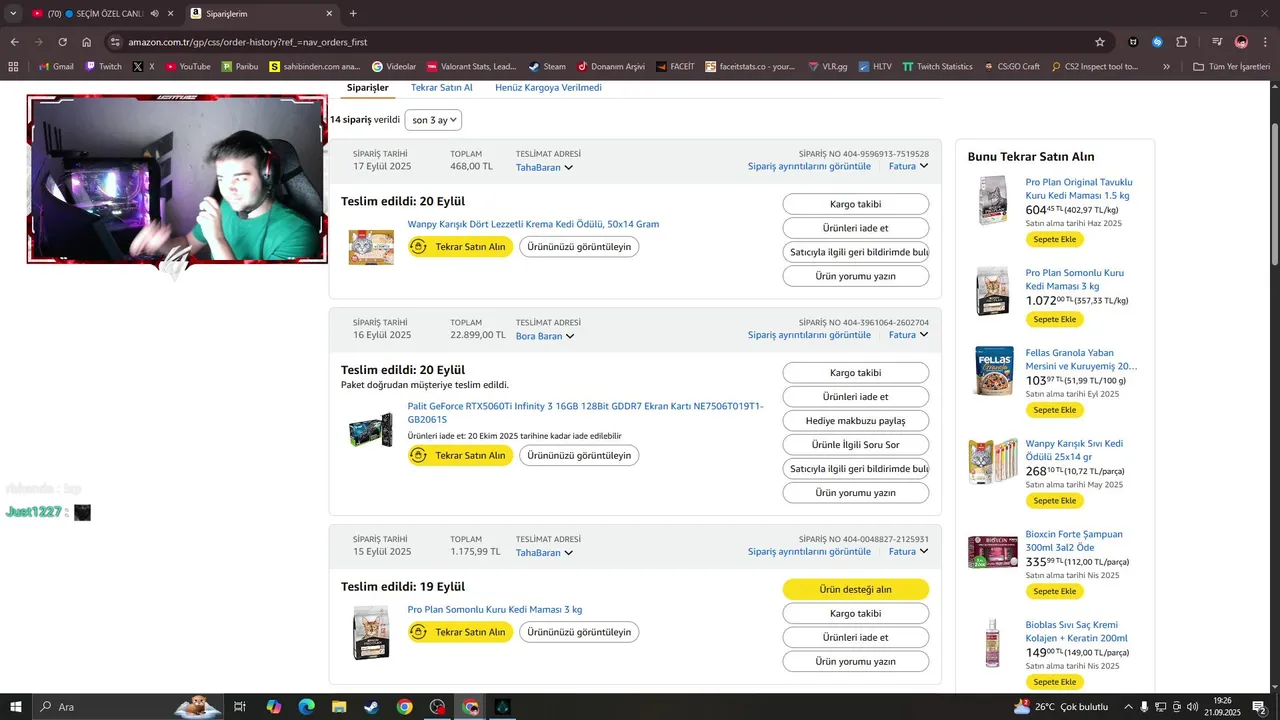Bookmark this page with the star icon

[1100, 42]
